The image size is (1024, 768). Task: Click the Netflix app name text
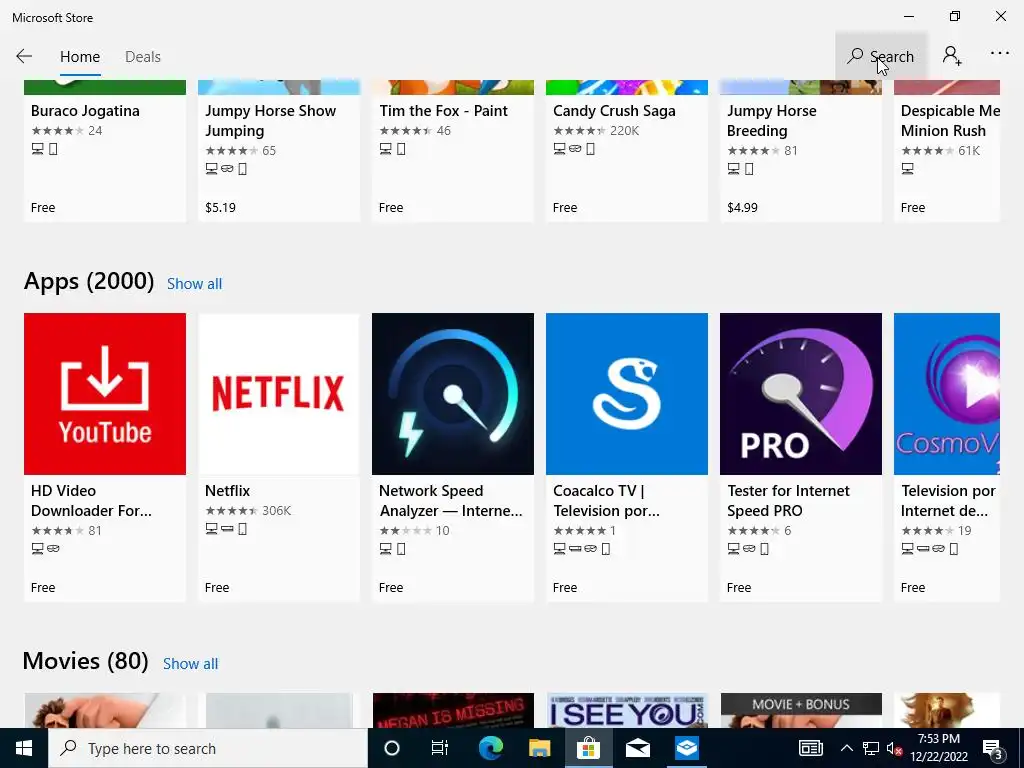click(227, 491)
